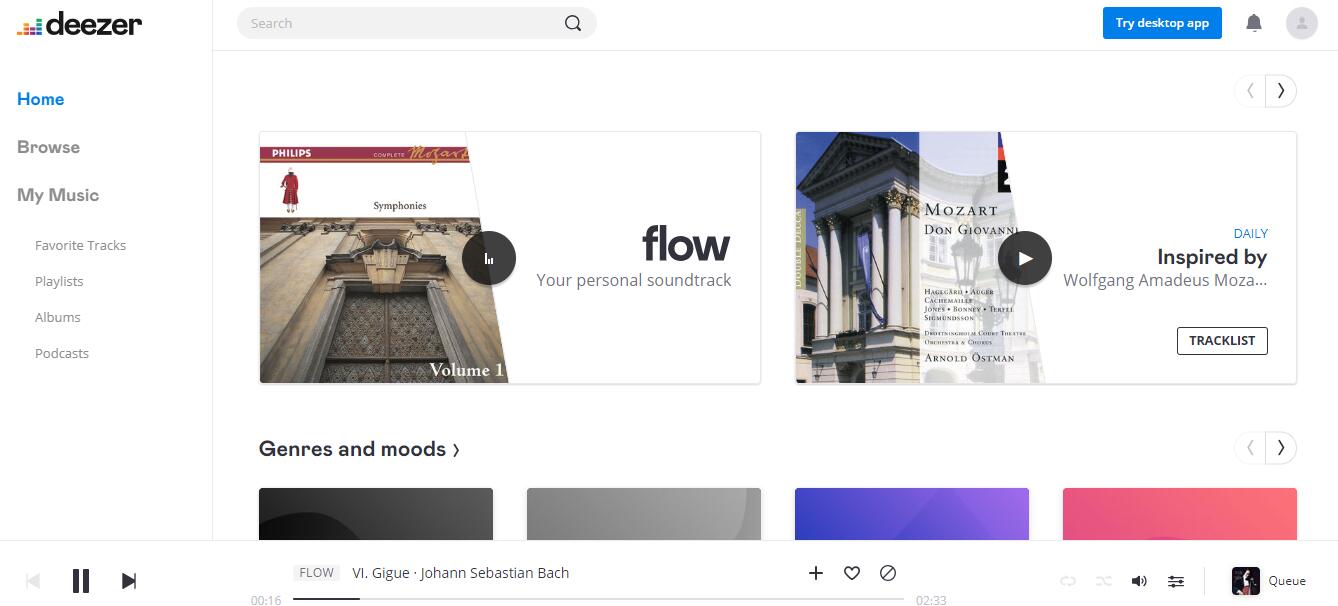Play the Inspired by Mozart mix
Viewport: 1338px width, 606px height.
tap(1025, 258)
